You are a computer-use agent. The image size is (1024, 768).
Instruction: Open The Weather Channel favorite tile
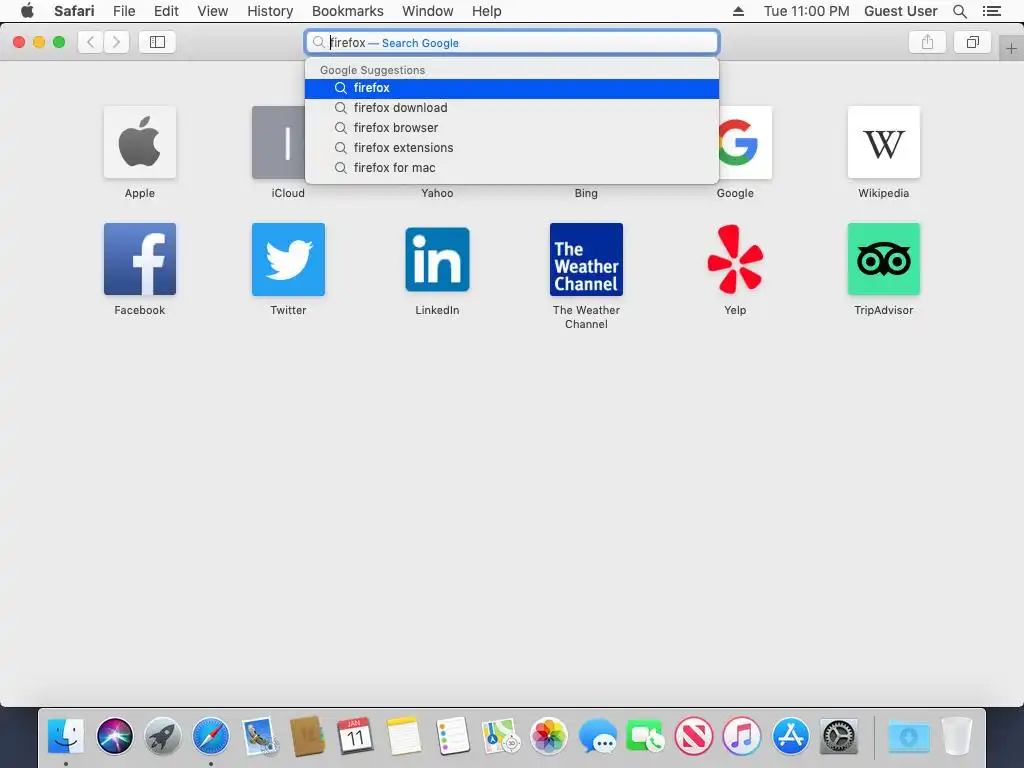586,259
